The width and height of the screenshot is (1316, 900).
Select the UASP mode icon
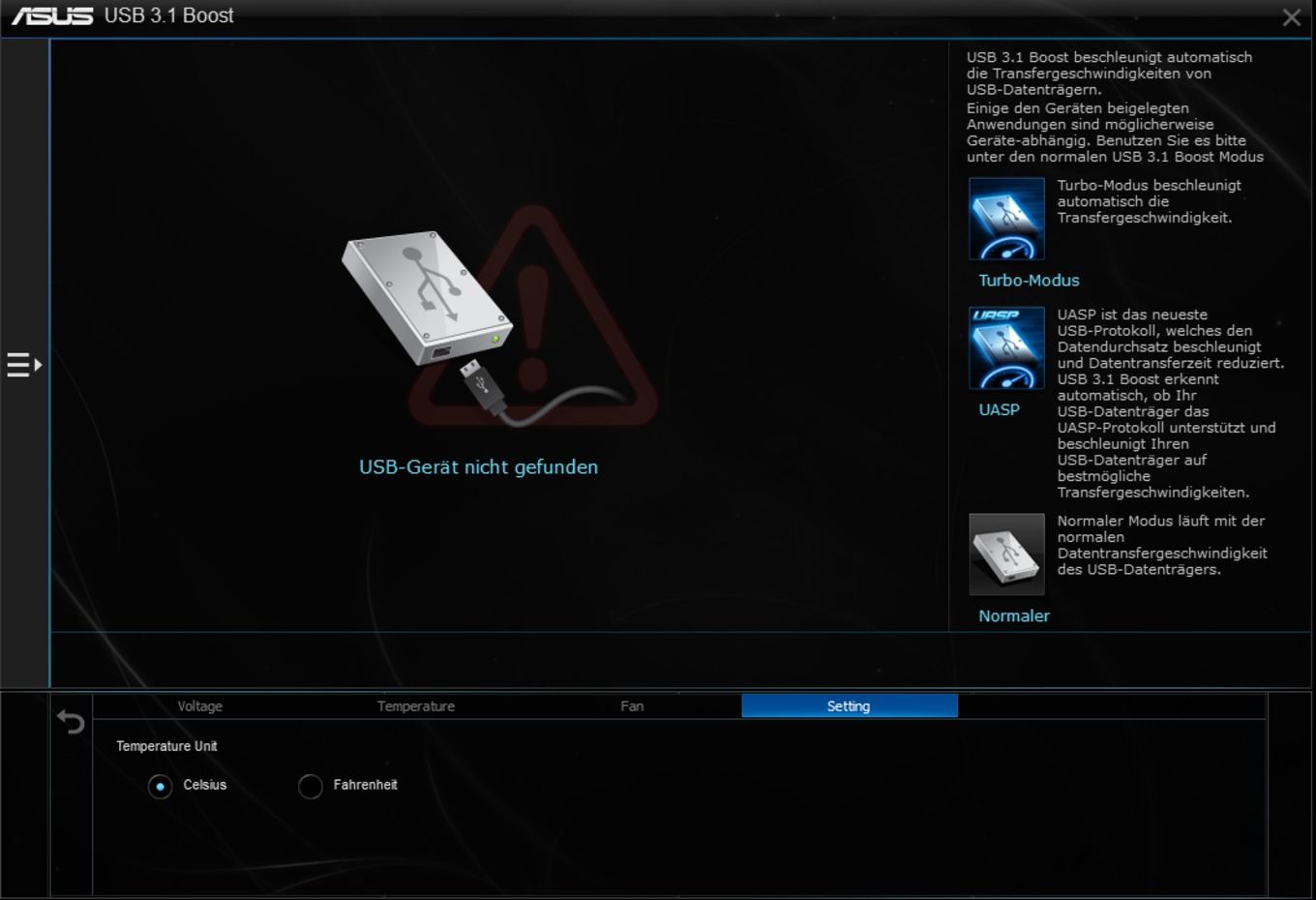[x=1006, y=348]
